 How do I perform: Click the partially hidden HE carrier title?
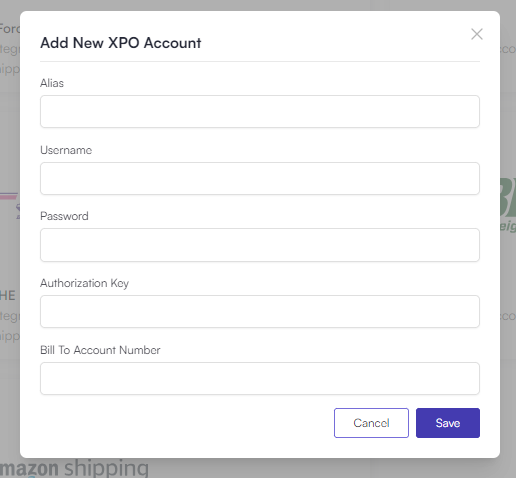(x=7, y=296)
